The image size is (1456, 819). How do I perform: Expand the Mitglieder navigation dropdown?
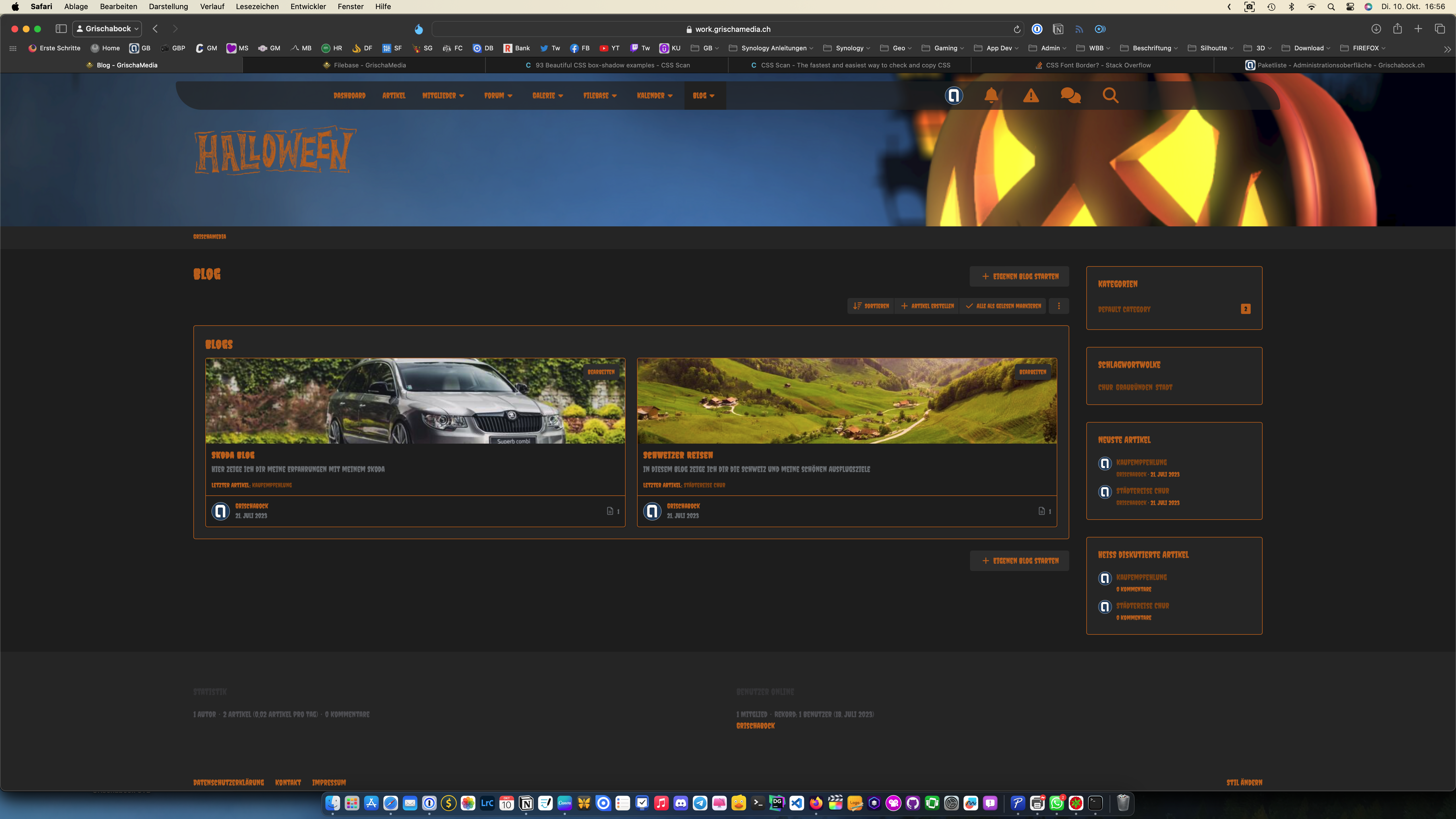442,96
